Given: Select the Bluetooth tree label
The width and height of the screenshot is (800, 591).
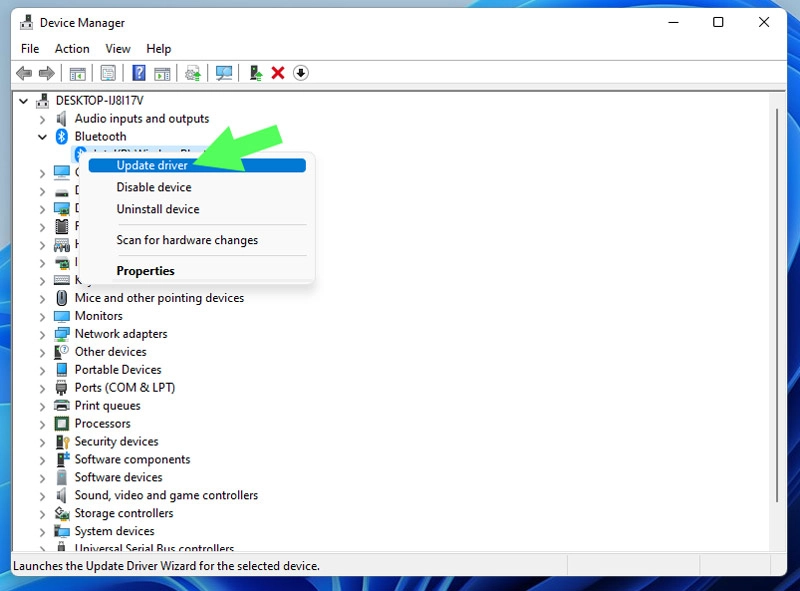Looking at the screenshot, I should pyautogui.click(x=101, y=136).
